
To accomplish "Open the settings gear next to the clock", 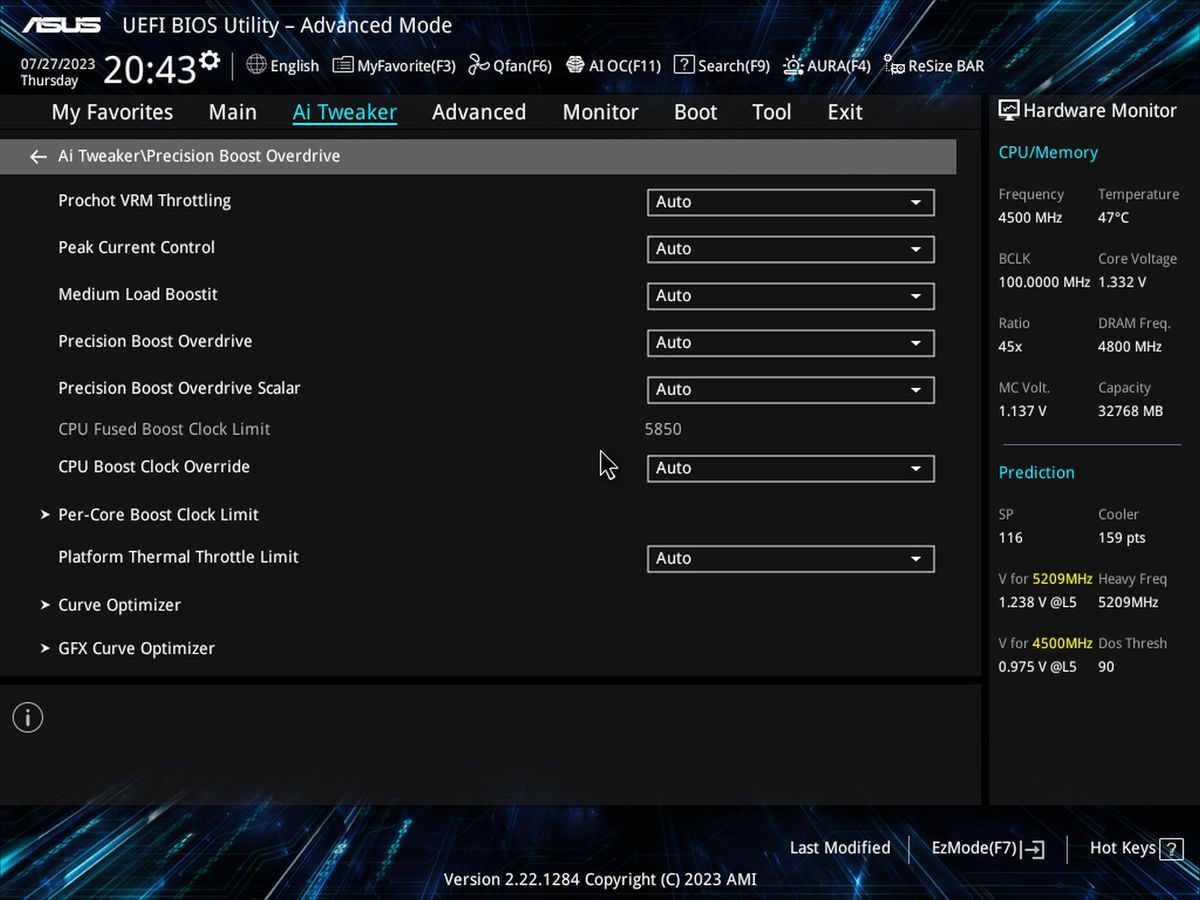I will [209, 60].
